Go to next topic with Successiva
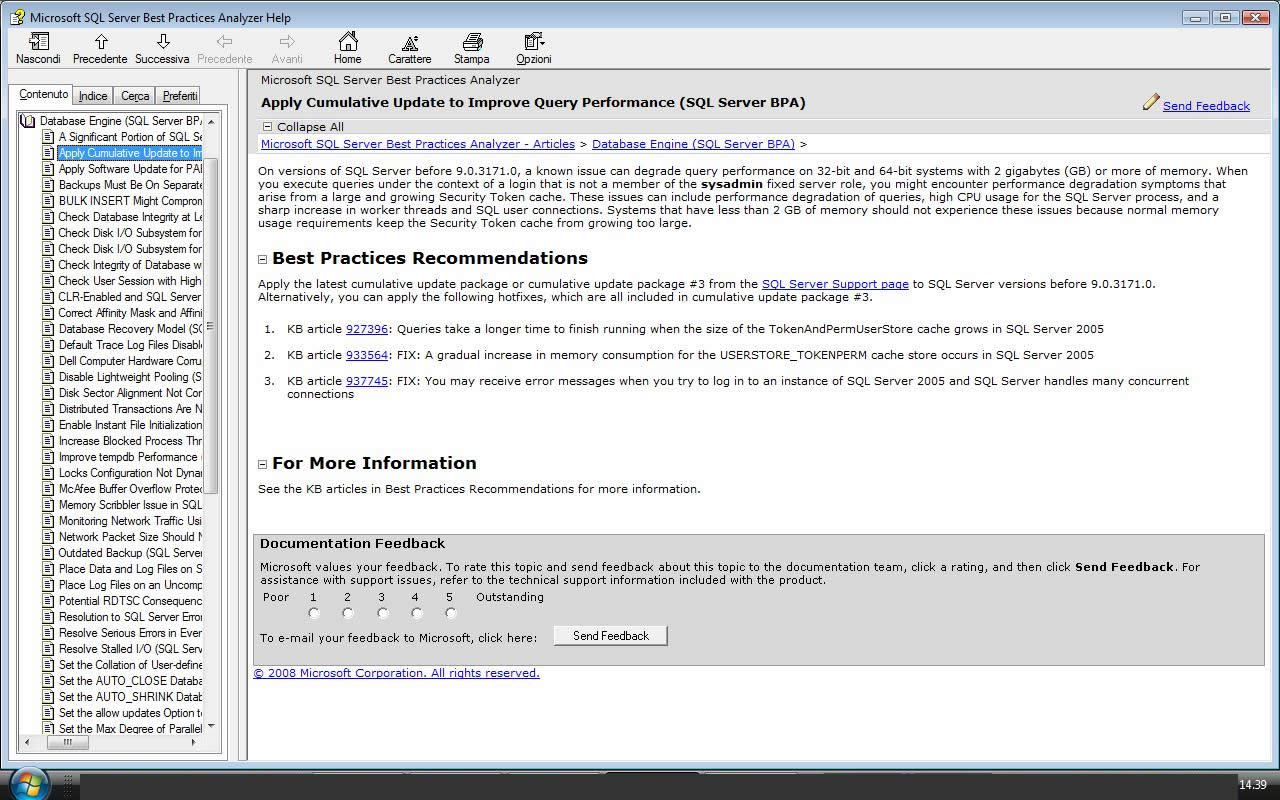Viewport: 1280px width, 800px height. (x=162, y=48)
